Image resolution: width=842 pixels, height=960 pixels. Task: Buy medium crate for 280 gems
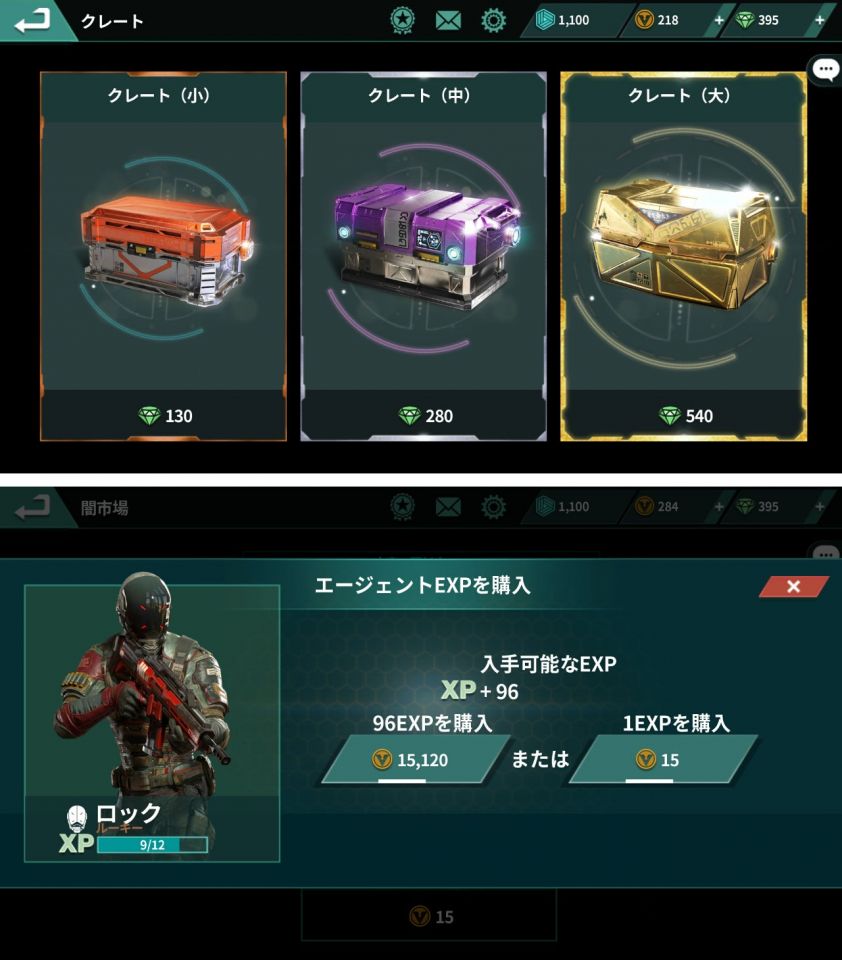(423, 416)
